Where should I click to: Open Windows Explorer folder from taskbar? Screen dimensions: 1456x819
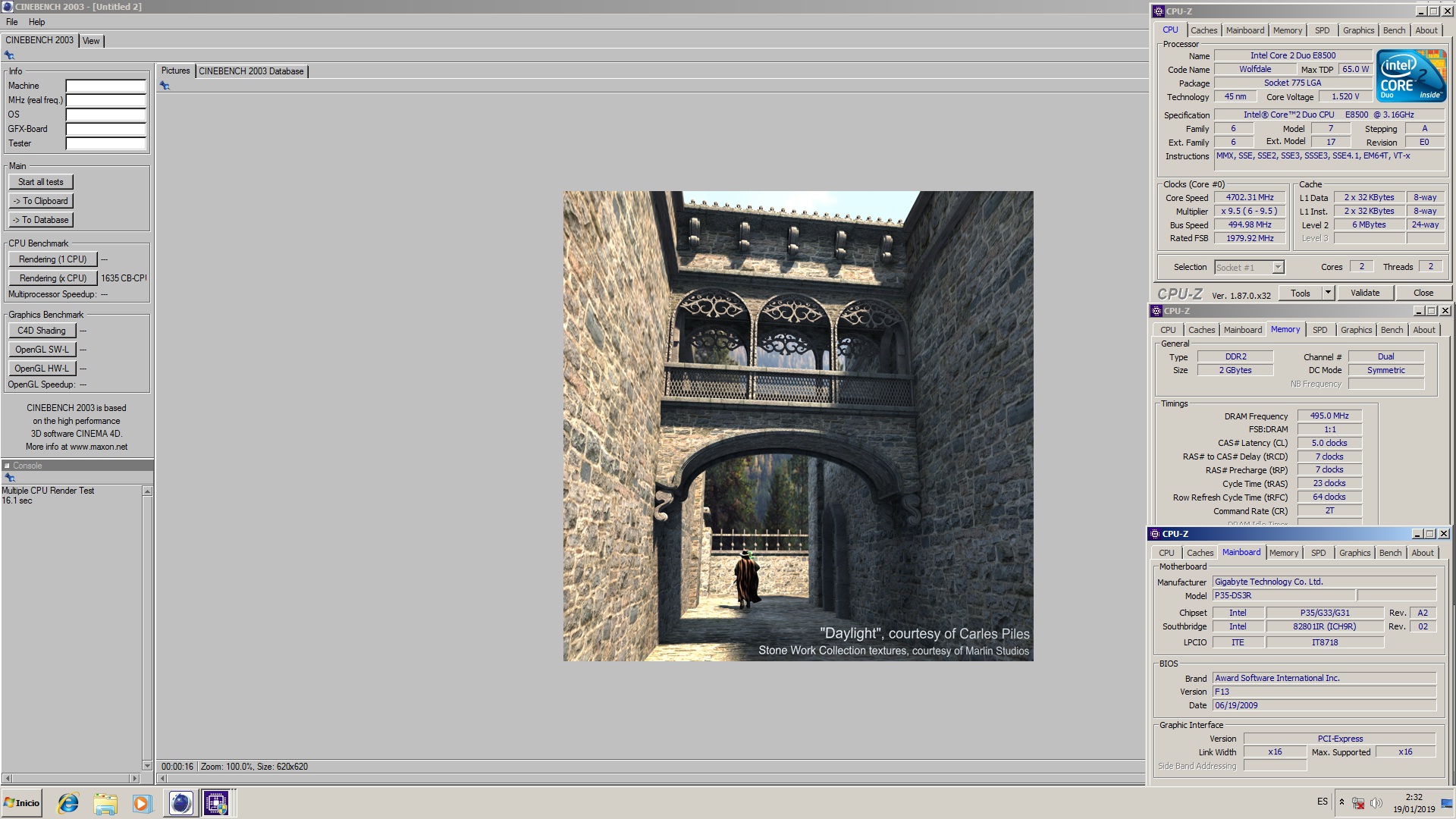(x=105, y=803)
